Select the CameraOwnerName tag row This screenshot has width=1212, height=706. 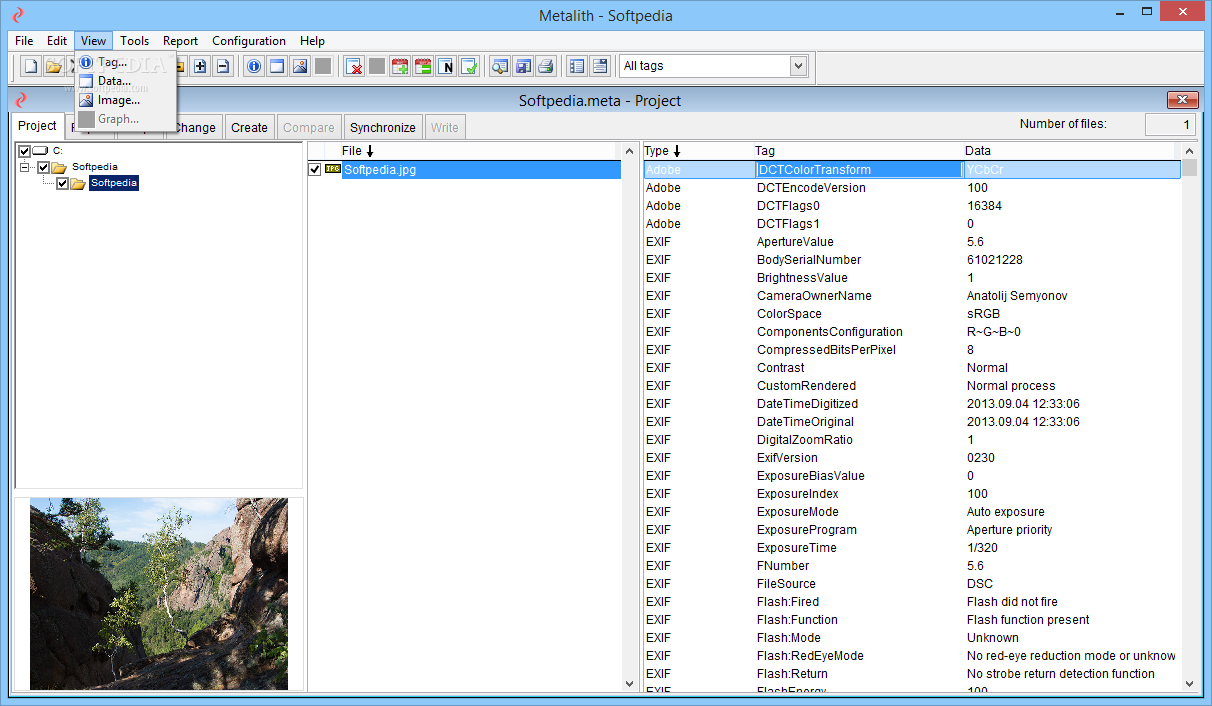[x=912, y=296]
